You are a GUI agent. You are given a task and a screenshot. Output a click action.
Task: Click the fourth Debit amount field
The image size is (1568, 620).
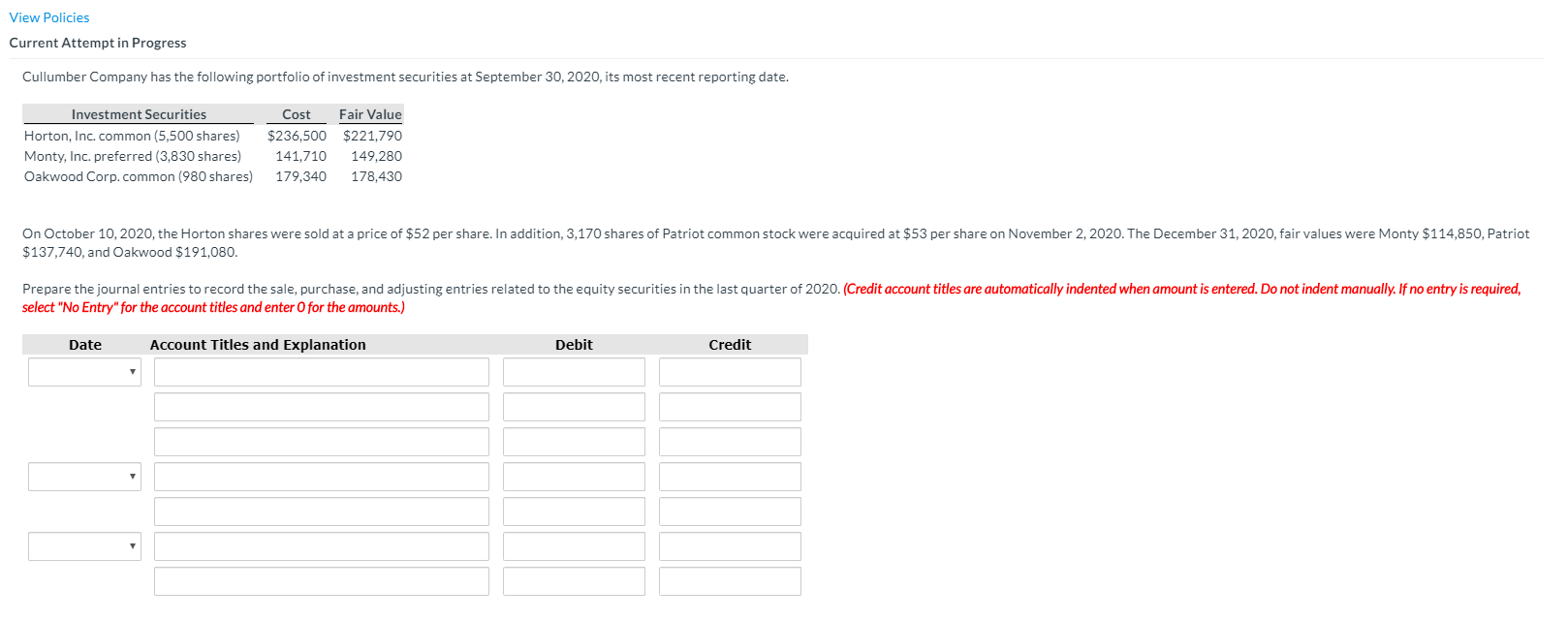pos(574,476)
